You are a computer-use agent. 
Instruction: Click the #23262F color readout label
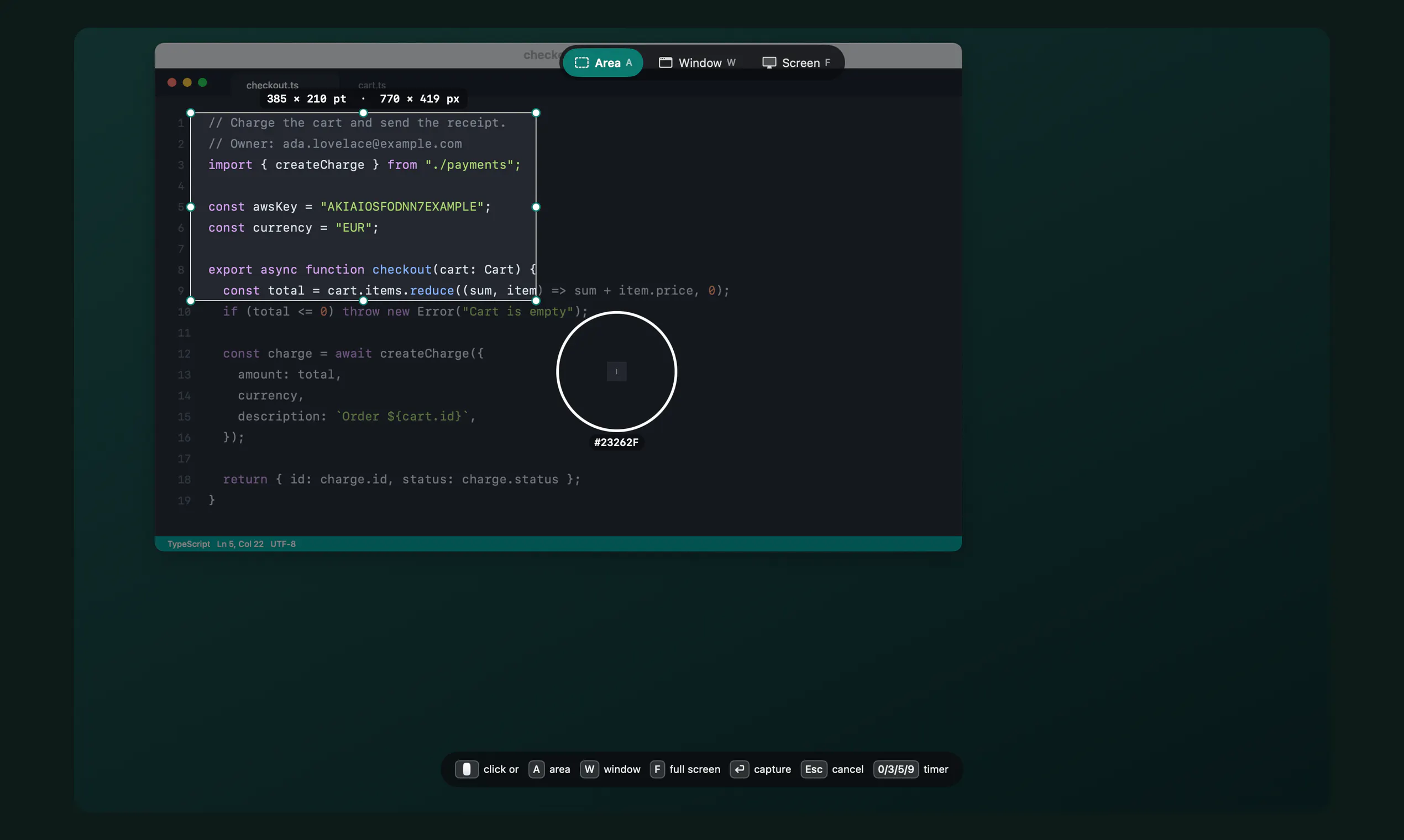pyautogui.click(x=616, y=443)
